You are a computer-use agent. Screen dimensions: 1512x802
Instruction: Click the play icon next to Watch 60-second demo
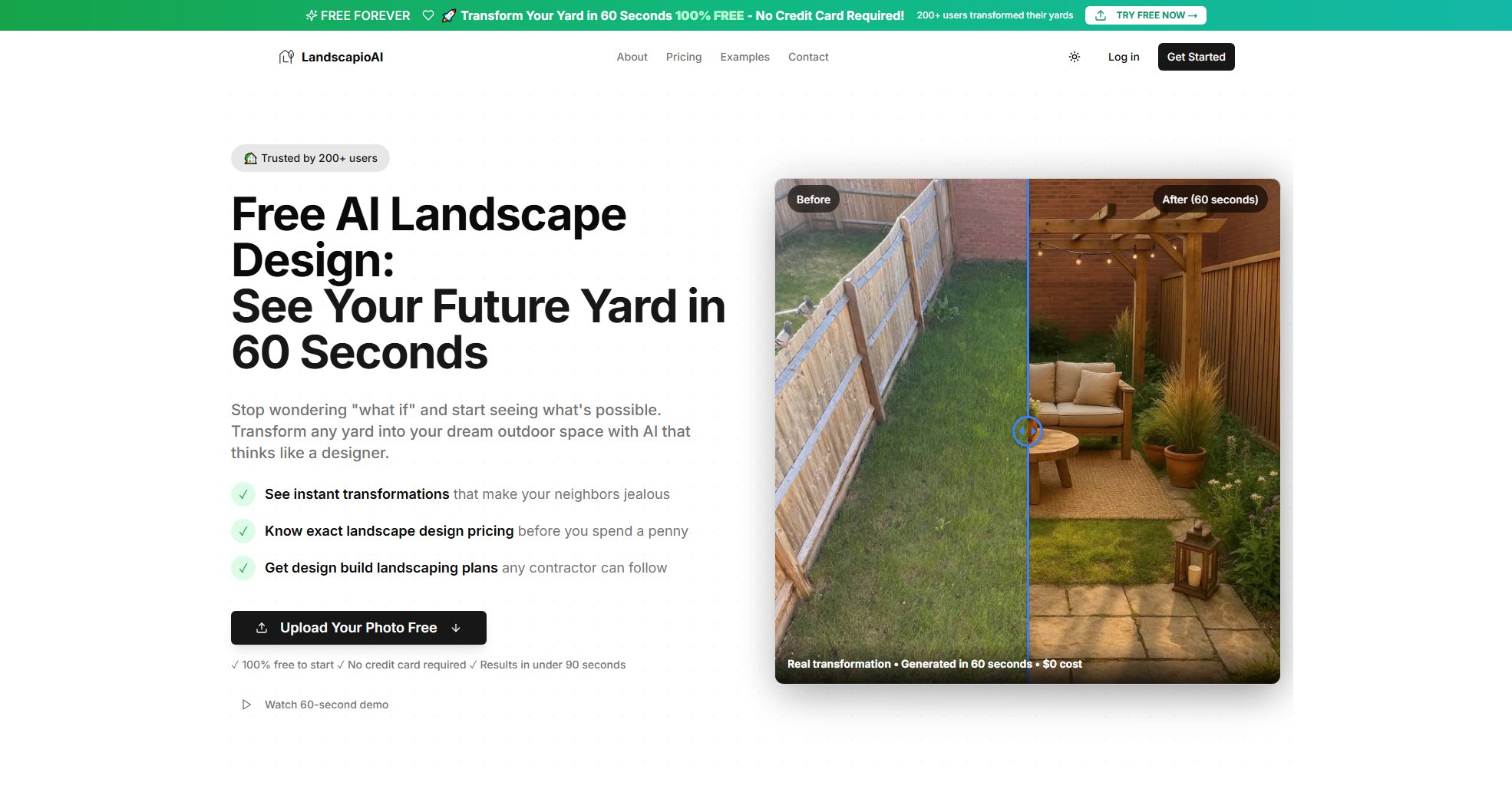[246, 704]
